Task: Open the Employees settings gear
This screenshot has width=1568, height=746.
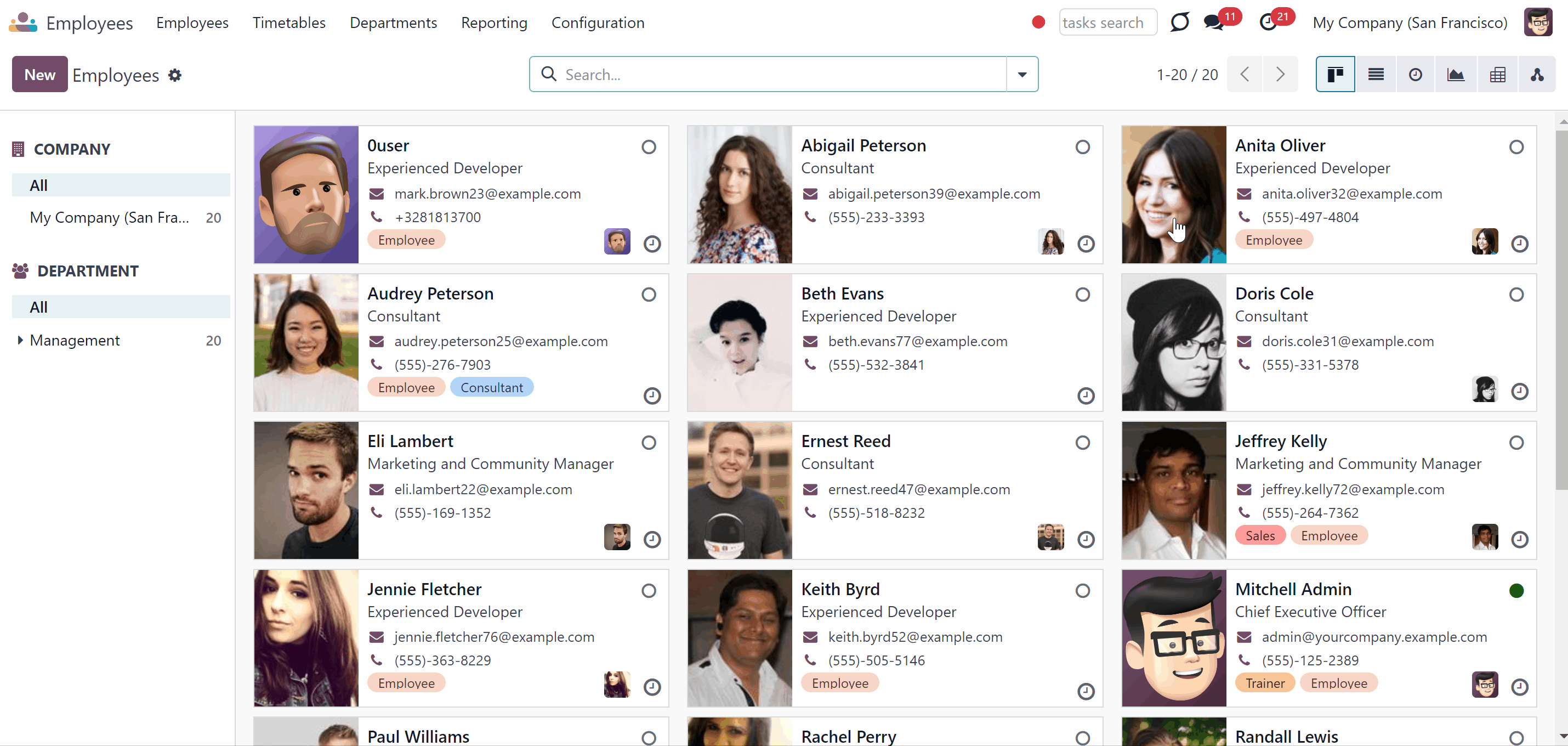Action: pos(175,75)
